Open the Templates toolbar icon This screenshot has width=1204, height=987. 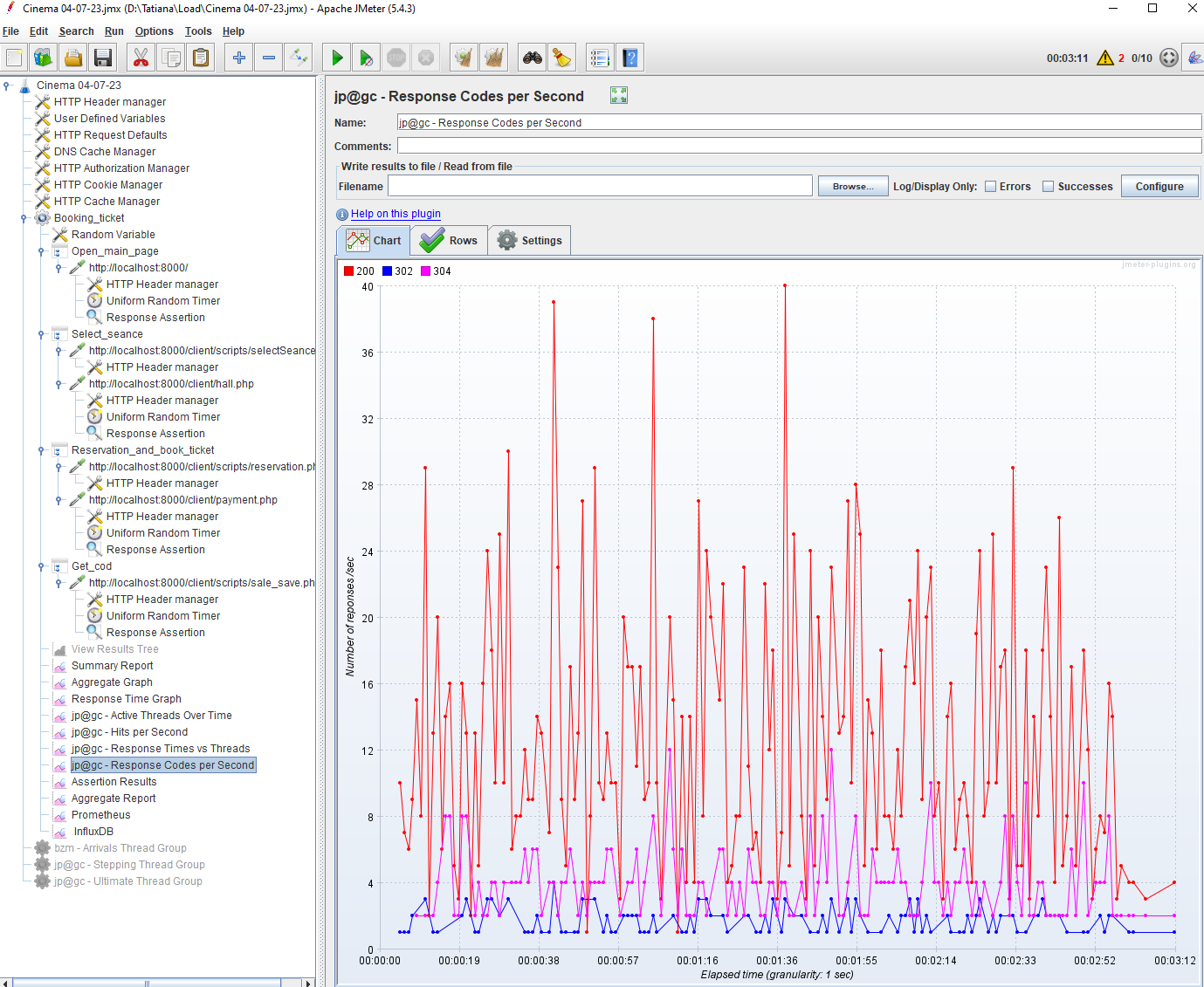tap(43, 58)
